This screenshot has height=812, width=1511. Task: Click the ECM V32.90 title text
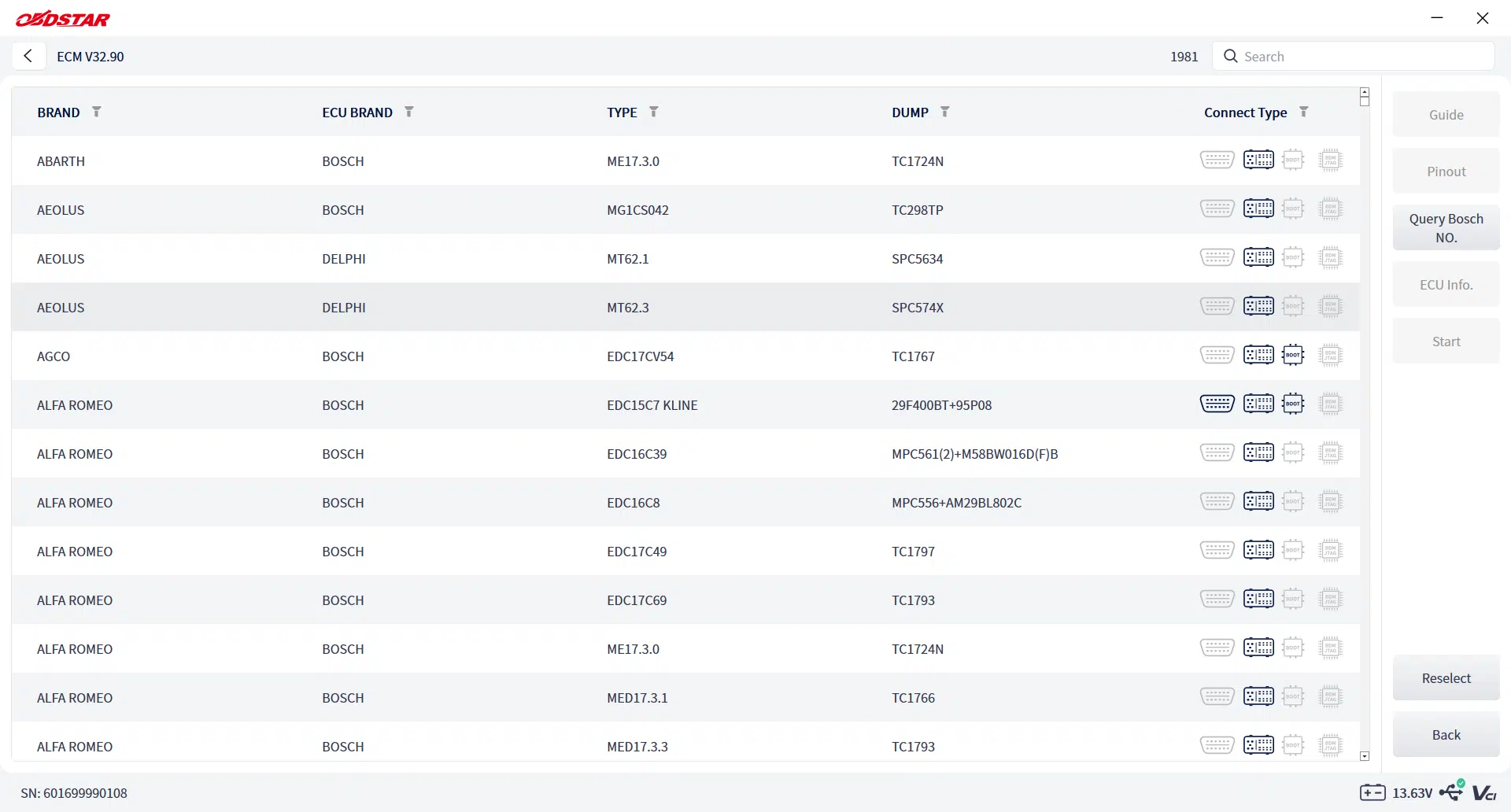[x=91, y=57]
